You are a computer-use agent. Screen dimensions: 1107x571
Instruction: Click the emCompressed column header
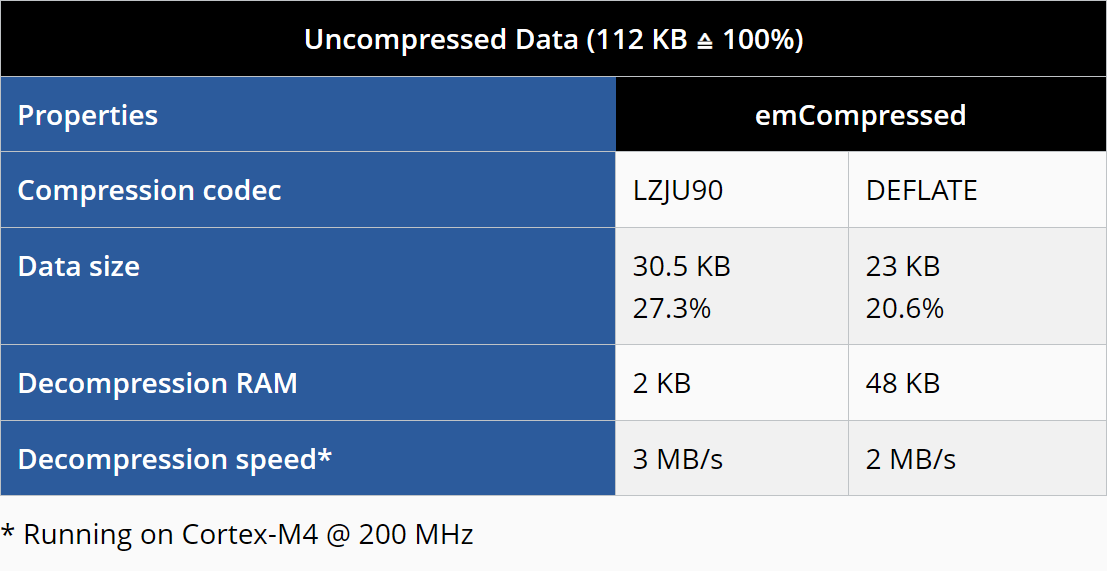pyautogui.click(x=861, y=114)
